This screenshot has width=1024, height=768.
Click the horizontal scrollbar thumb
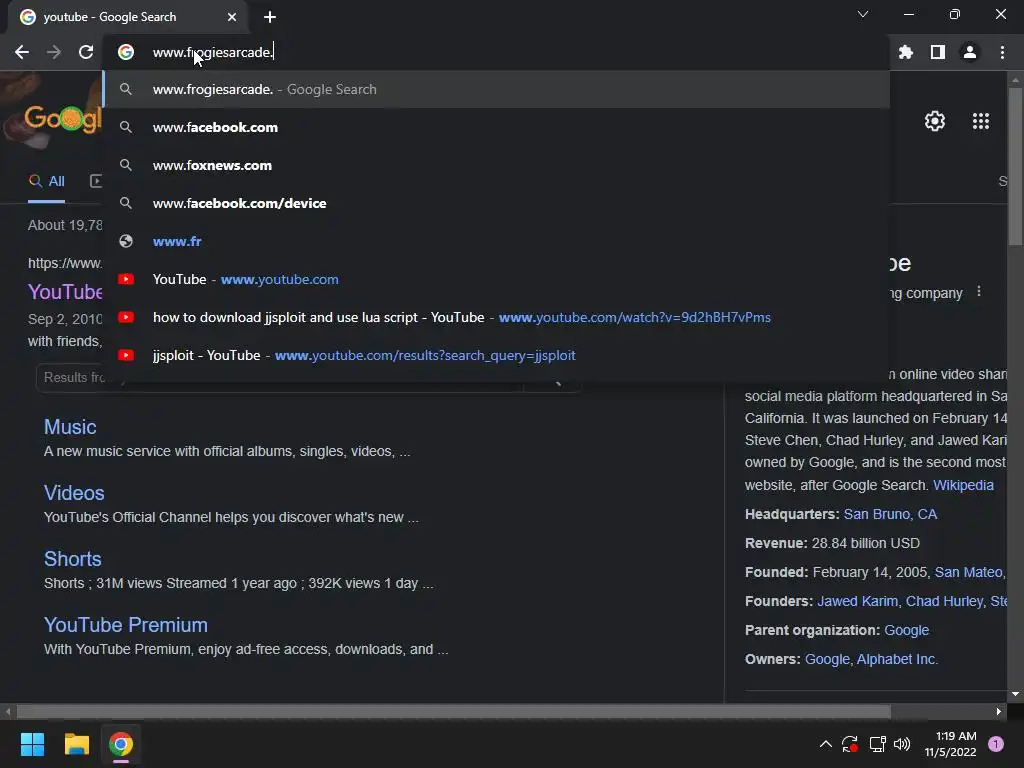[x=453, y=711]
